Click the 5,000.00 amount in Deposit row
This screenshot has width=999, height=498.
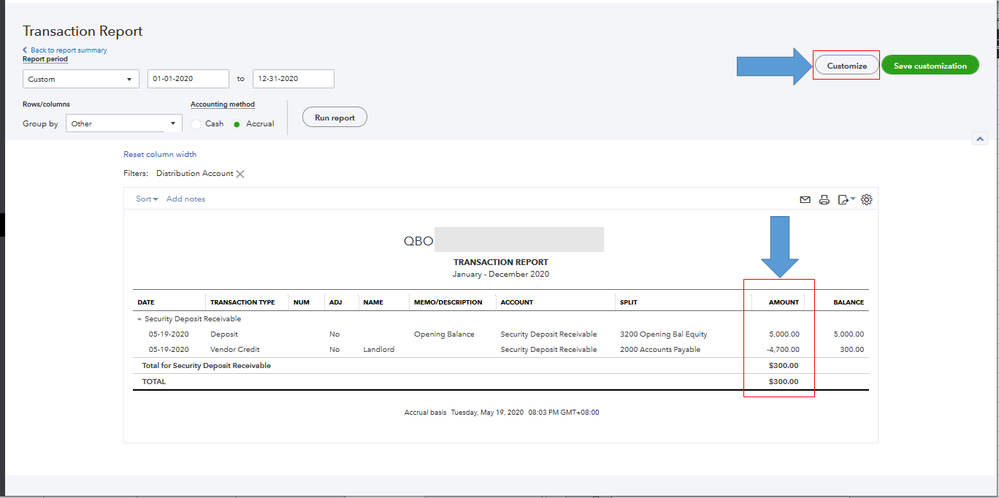pyautogui.click(x=784, y=334)
